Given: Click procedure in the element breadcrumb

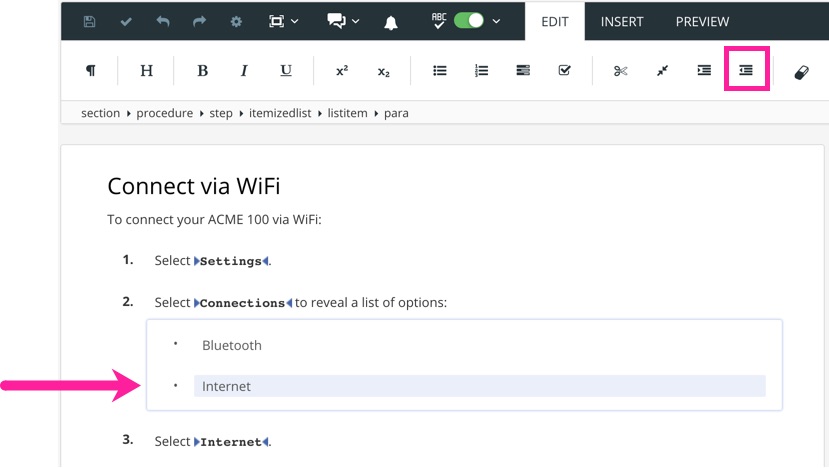Looking at the screenshot, I should pyautogui.click(x=165, y=113).
